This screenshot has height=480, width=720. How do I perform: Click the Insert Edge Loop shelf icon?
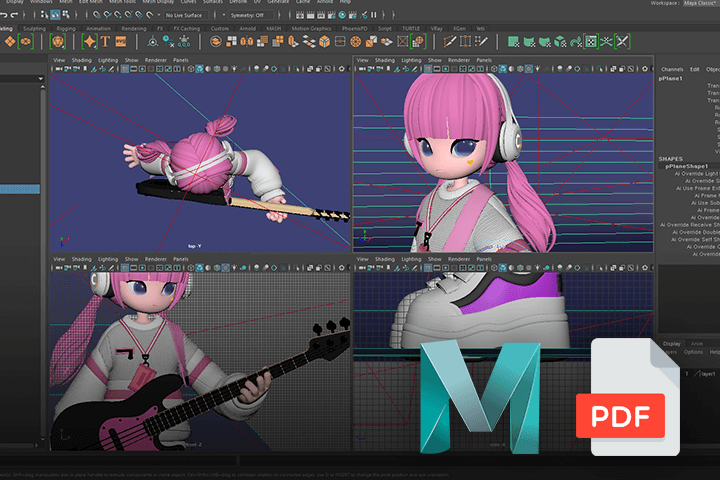pyautogui.click(x=465, y=42)
